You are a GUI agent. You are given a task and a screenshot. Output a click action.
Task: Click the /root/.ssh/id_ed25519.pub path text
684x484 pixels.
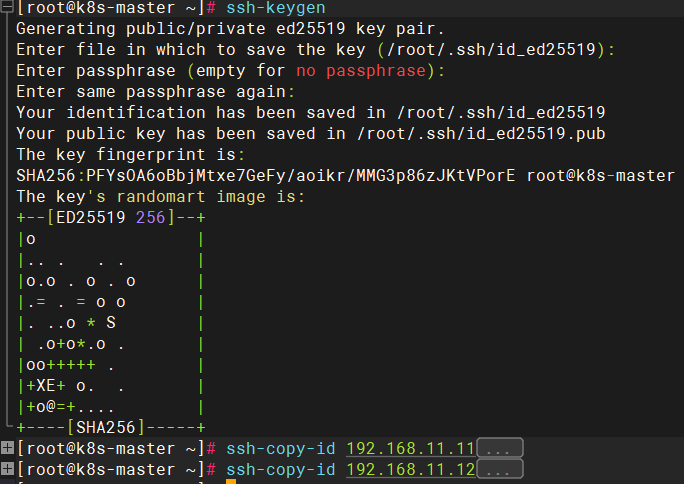click(x=481, y=133)
